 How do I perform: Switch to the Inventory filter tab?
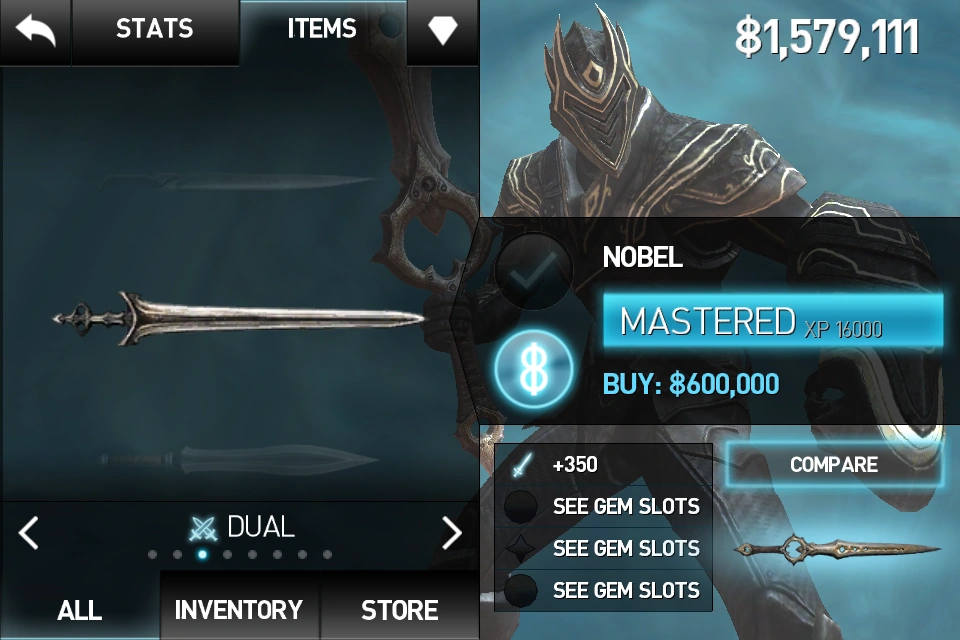point(239,609)
